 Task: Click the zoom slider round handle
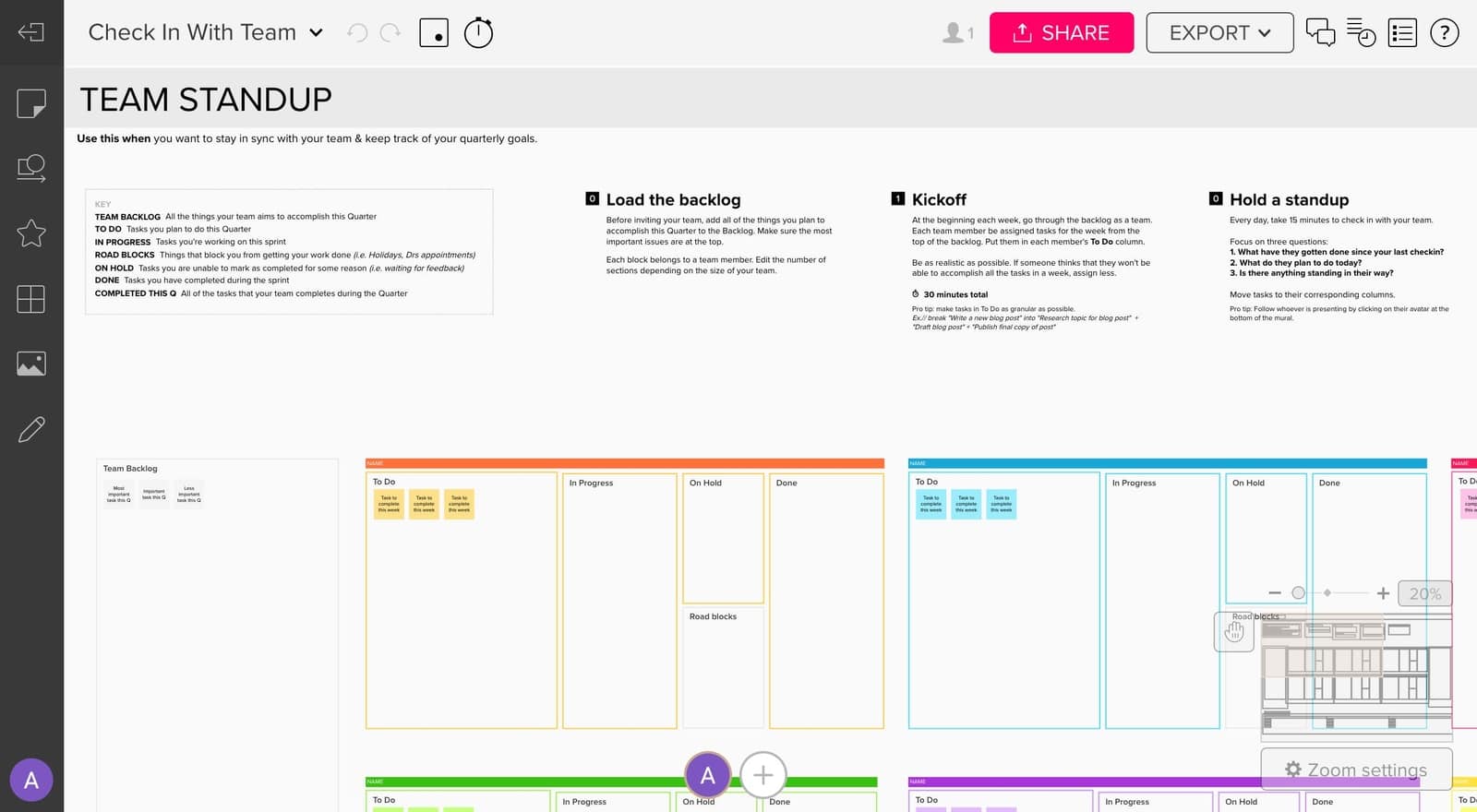[x=1298, y=593]
